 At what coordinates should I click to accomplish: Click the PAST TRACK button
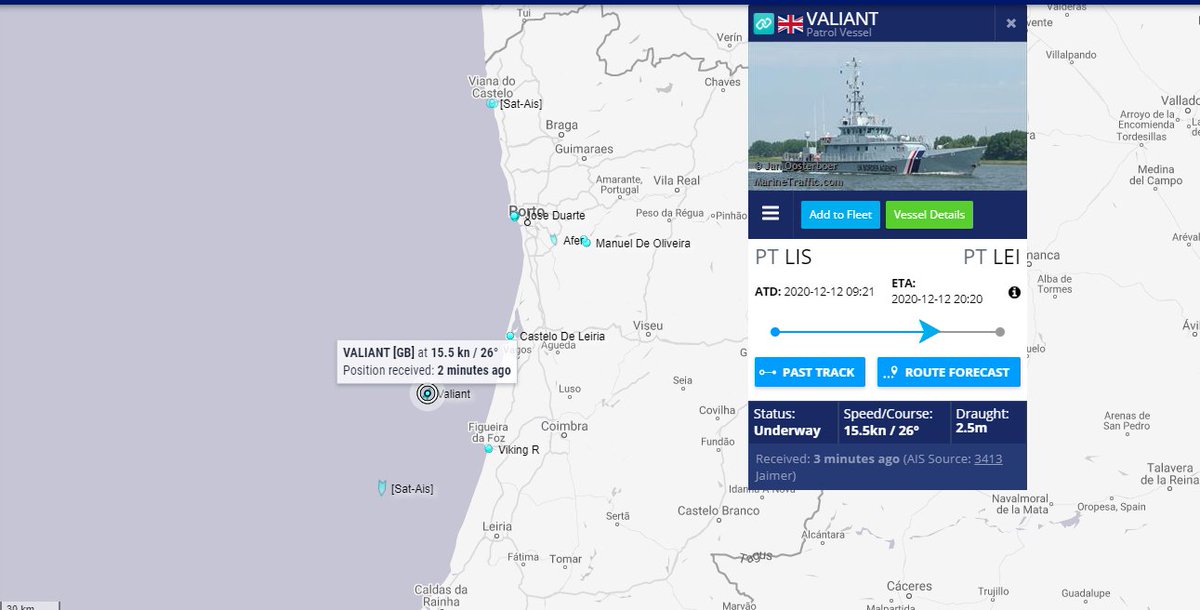pyautogui.click(x=809, y=371)
